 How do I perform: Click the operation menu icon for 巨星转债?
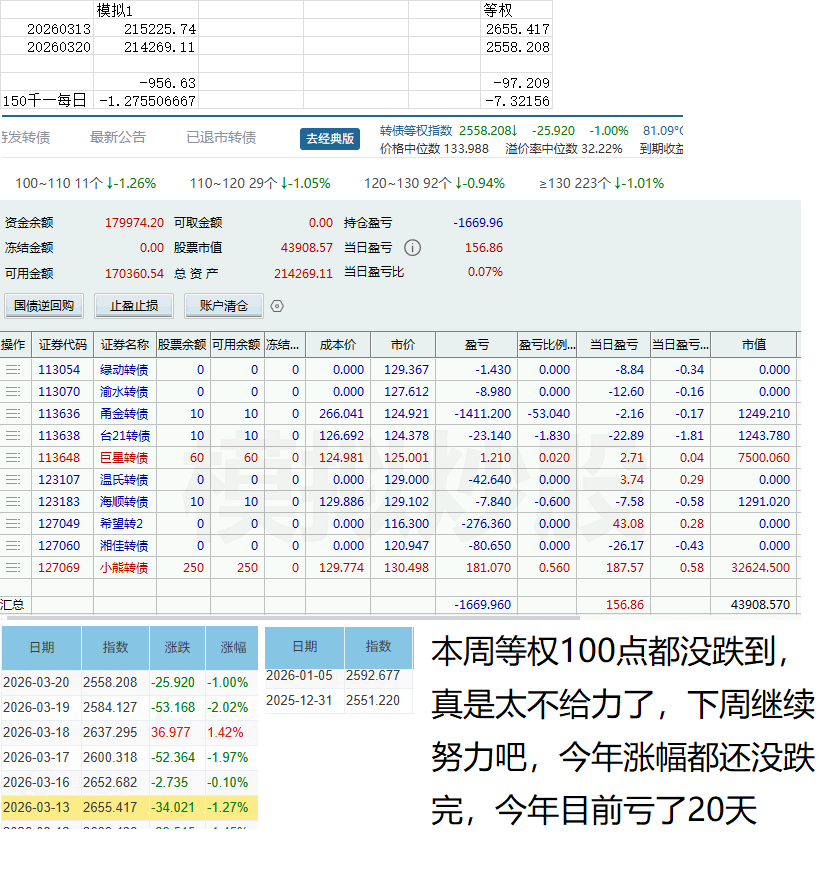pos(13,458)
